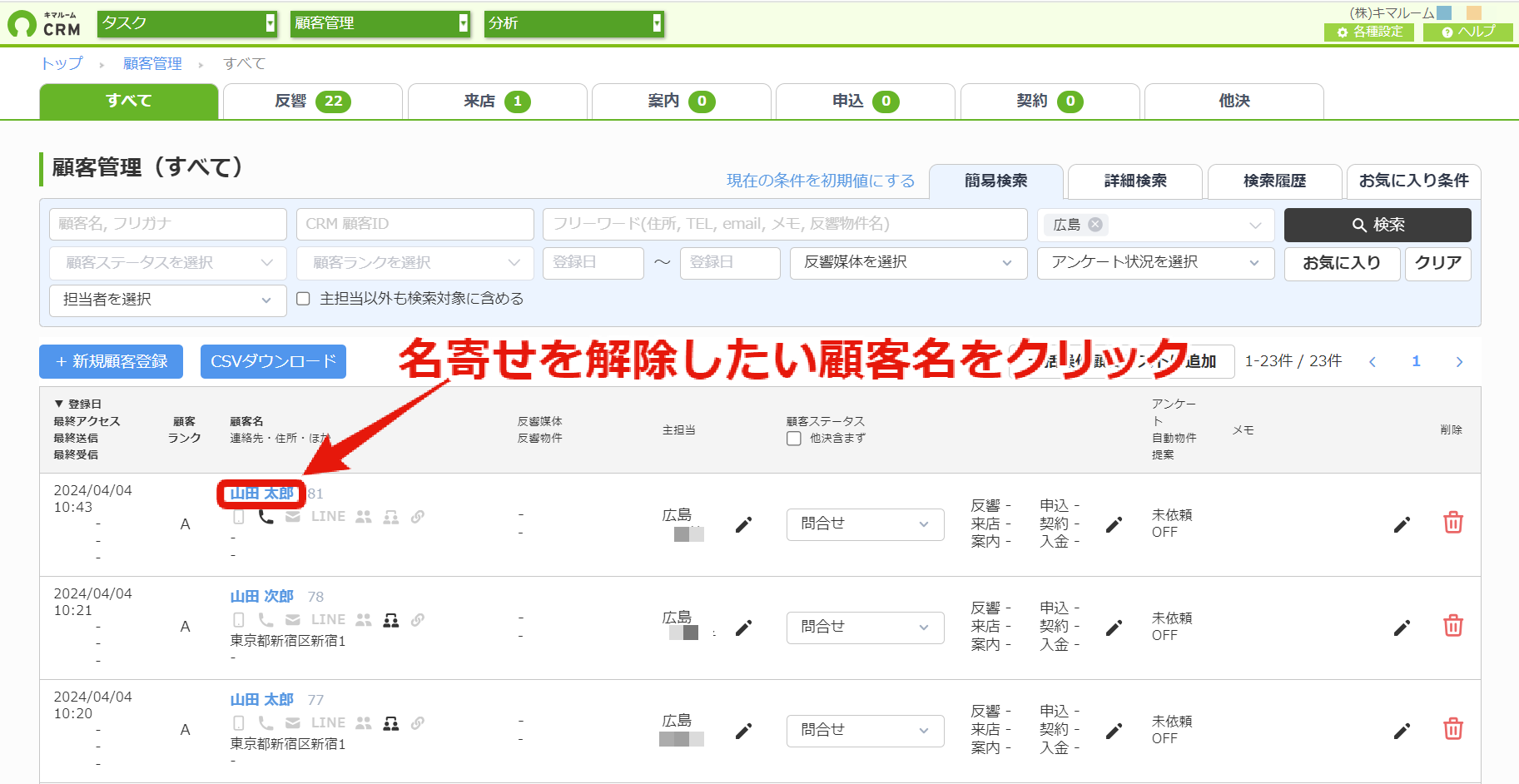This screenshot has width=1519, height=784.
Task: Delete customer 山田 次郎 78 with trash icon
Action: point(1453,626)
